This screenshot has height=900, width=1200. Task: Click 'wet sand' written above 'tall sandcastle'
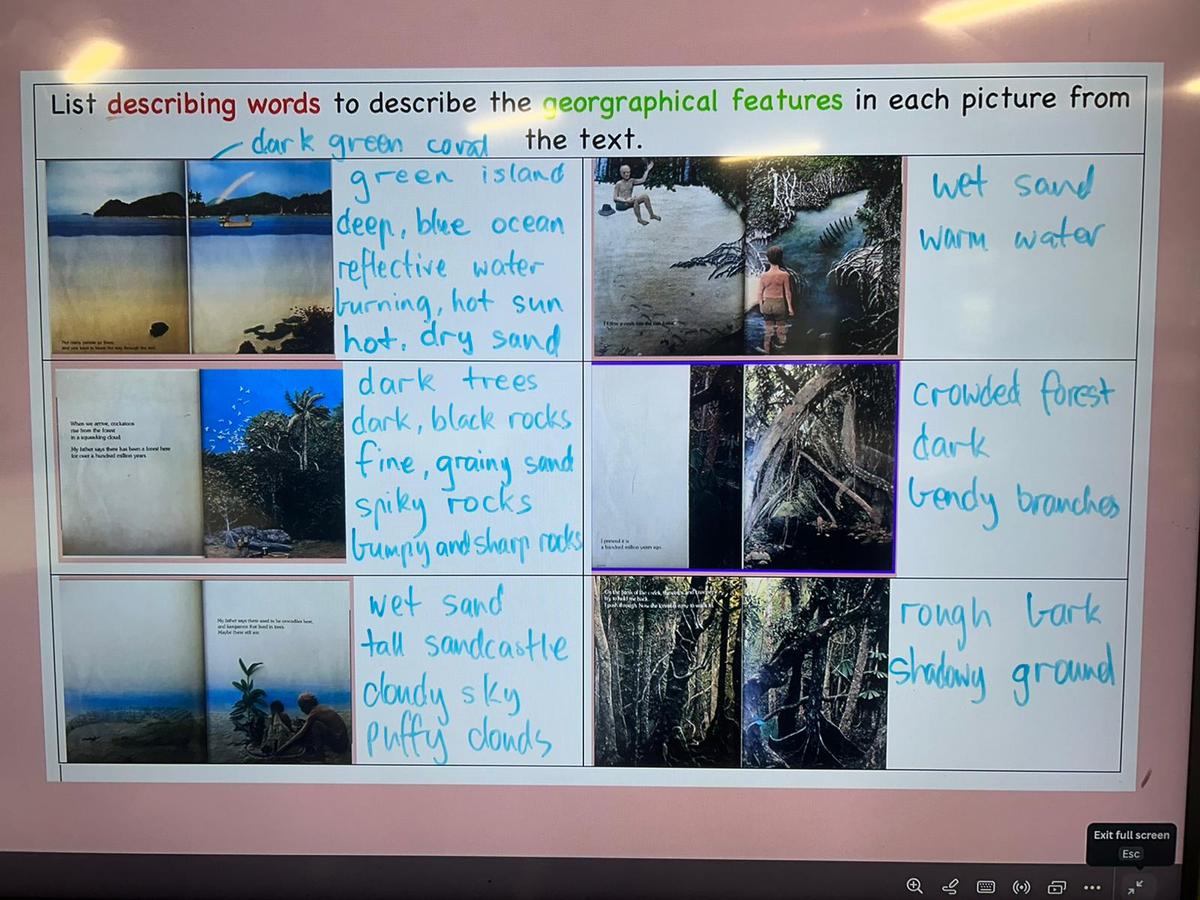(436, 604)
